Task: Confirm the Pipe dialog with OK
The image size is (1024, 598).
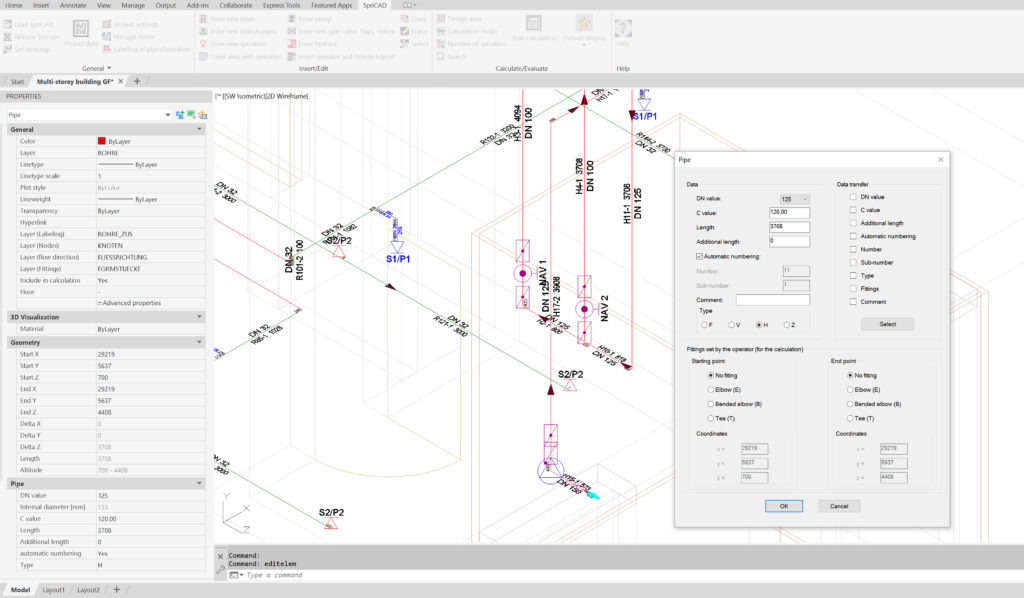Action: (783, 506)
